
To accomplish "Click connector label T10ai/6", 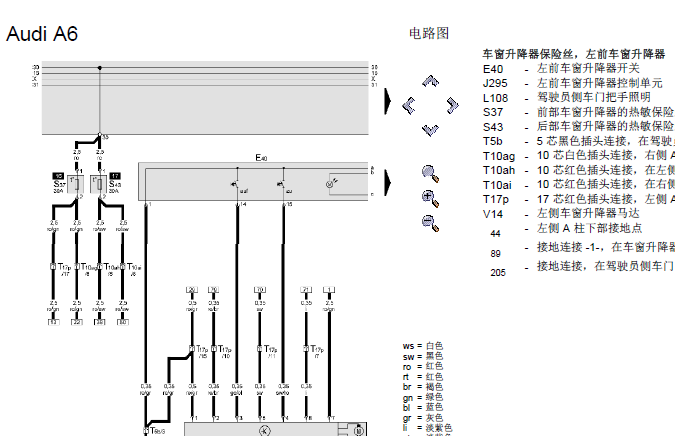I will 134,269.
